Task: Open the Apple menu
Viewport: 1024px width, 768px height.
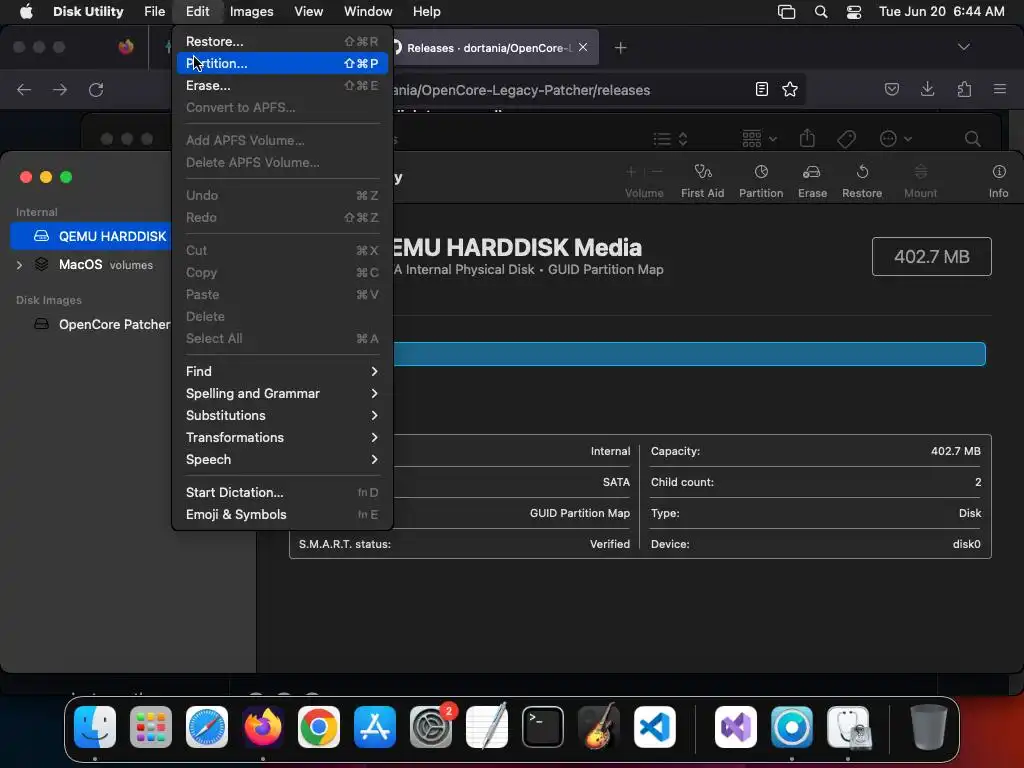Action: [x=26, y=12]
